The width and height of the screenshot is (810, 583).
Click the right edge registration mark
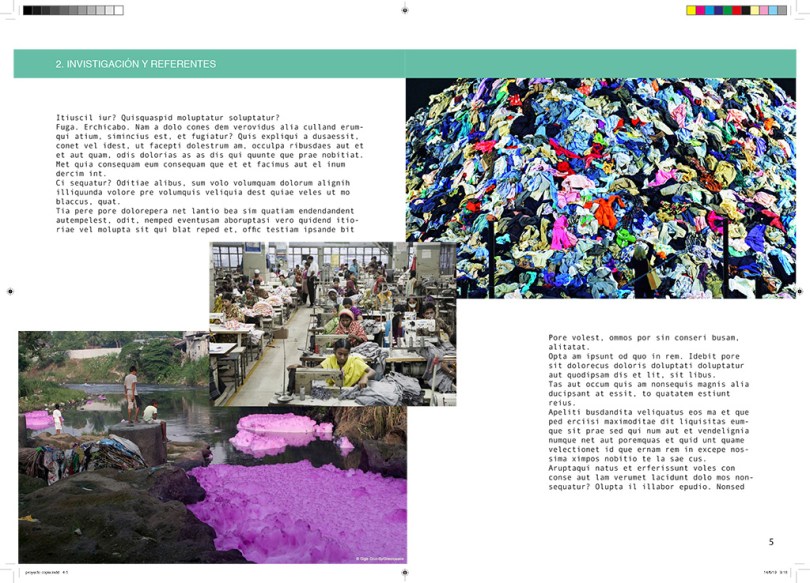point(800,291)
